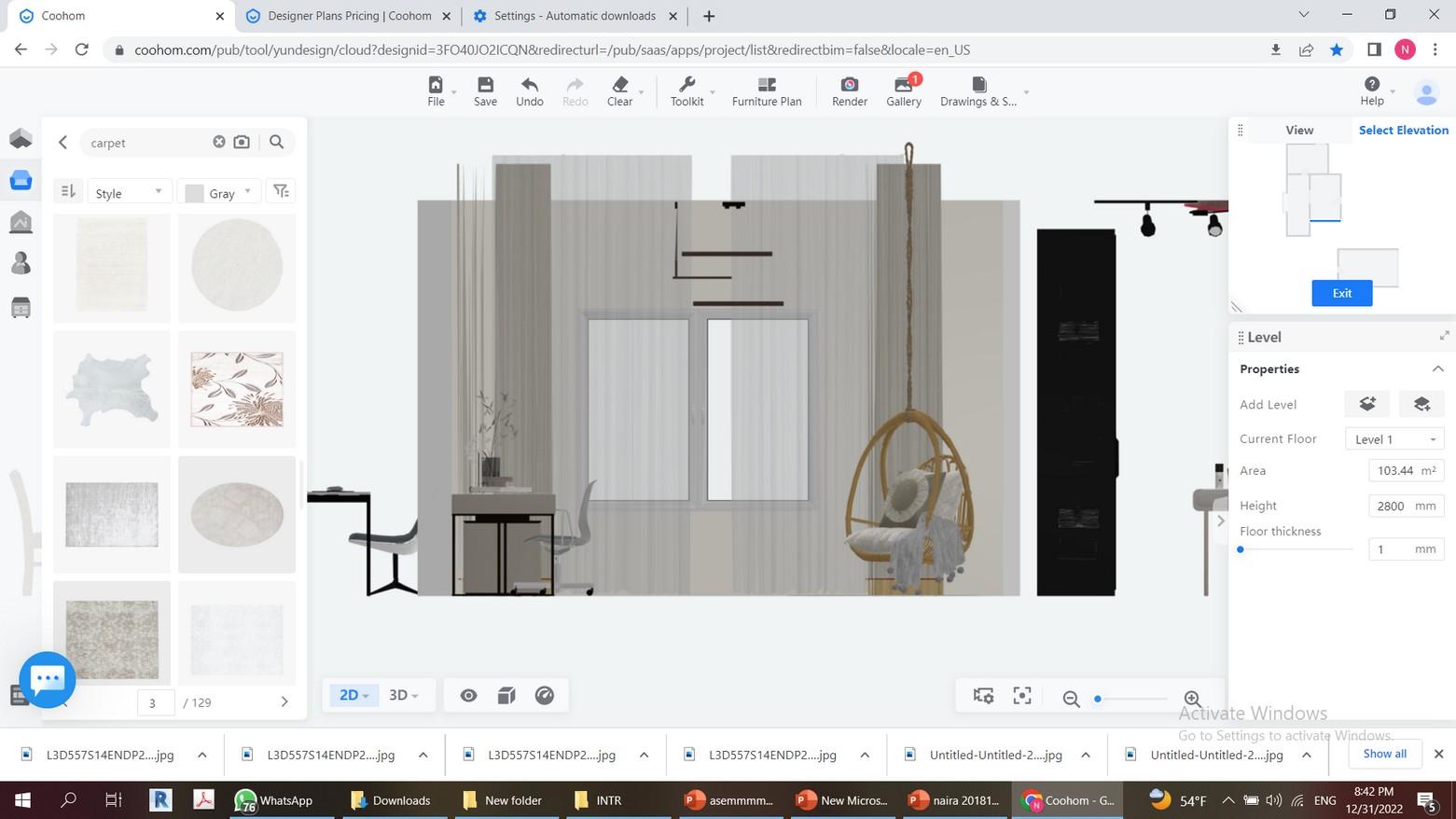Click the image search camera icon
Viewport: 1456px width, 819px height.
242,142
